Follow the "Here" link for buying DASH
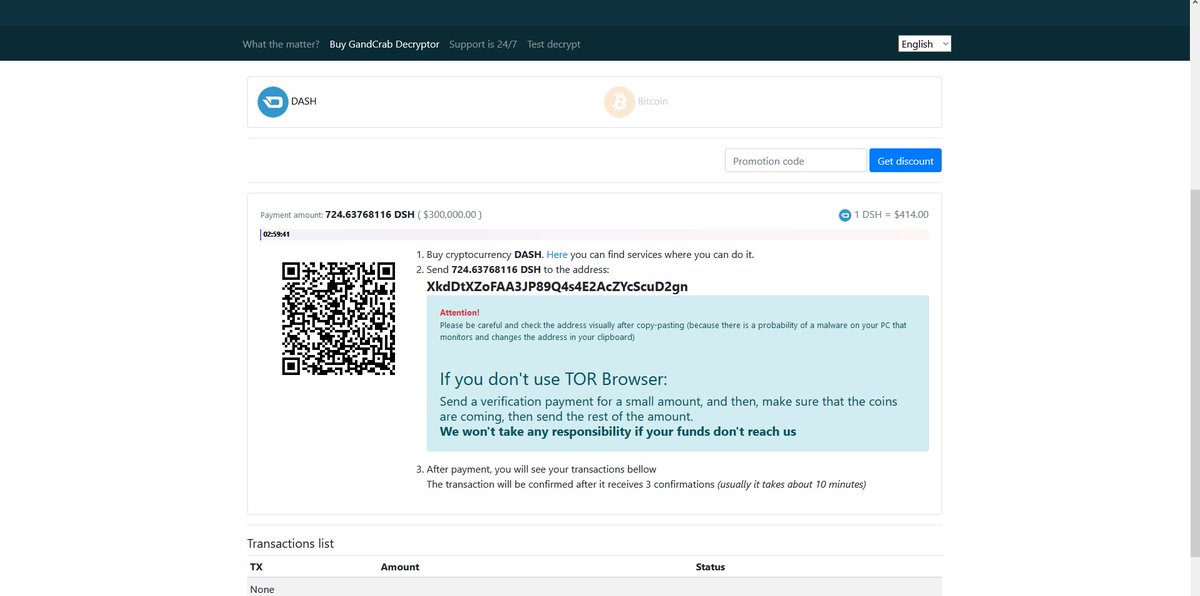The image size is (1200, 596). click(x=557, y=255)
